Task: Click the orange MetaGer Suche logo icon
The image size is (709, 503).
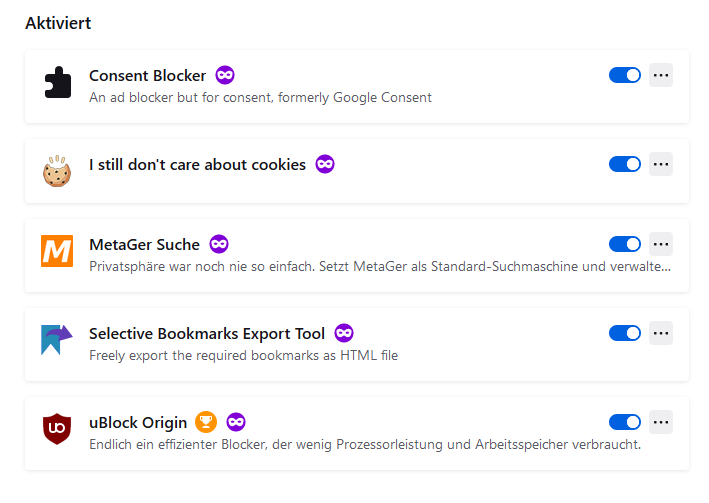Action: coord(58,251)
